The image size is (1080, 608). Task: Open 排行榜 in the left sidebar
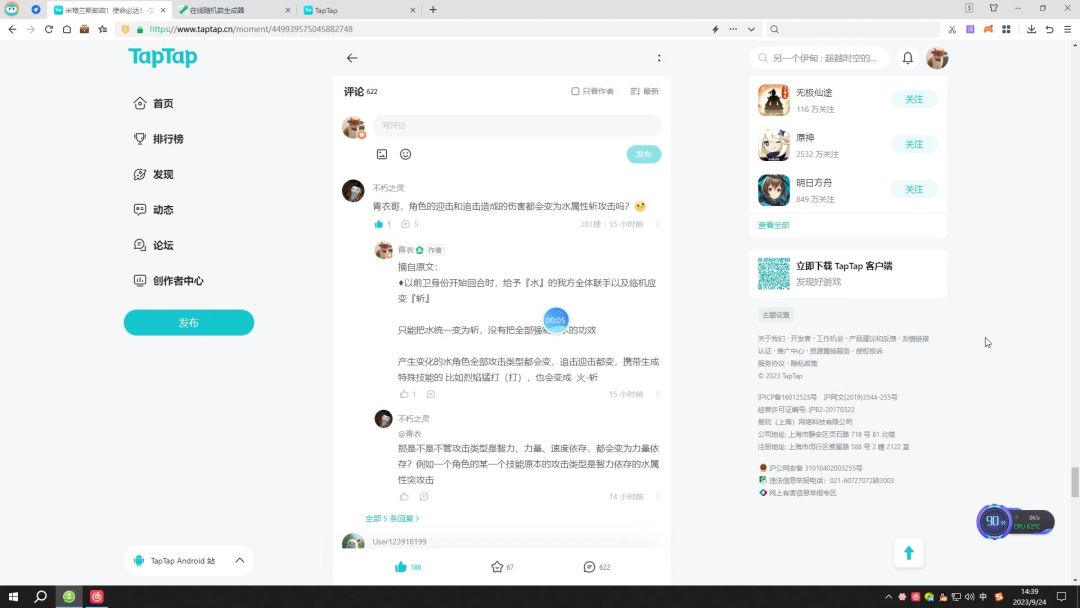(x=168, y=139)
